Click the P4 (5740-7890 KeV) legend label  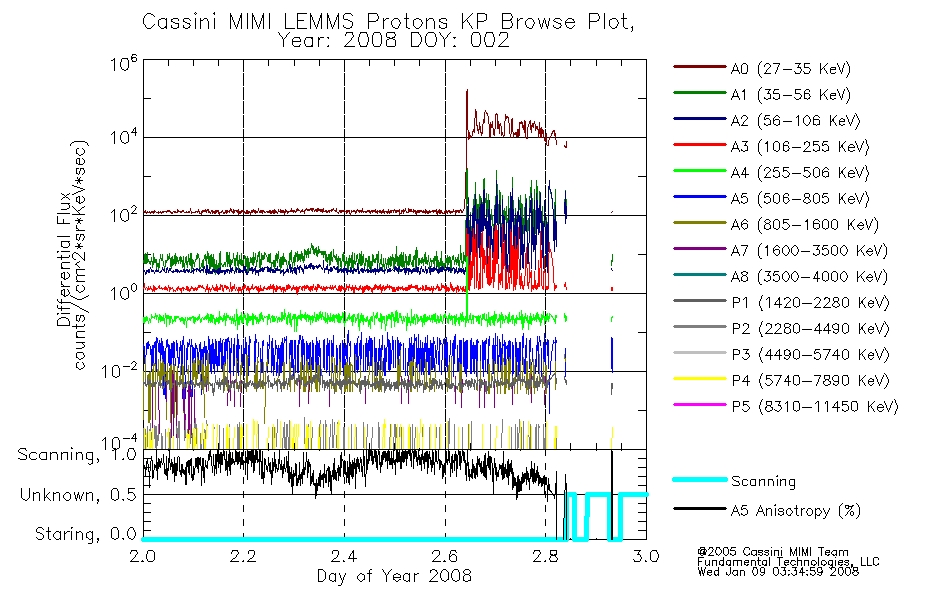[x=810, y=381]
